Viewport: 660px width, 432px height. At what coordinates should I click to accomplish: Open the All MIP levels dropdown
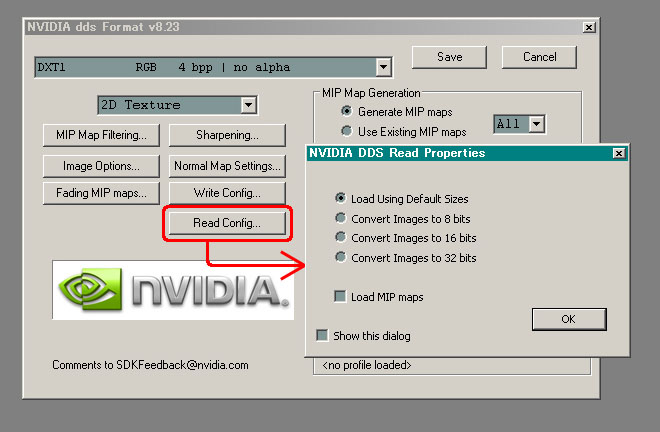[537, 124]
